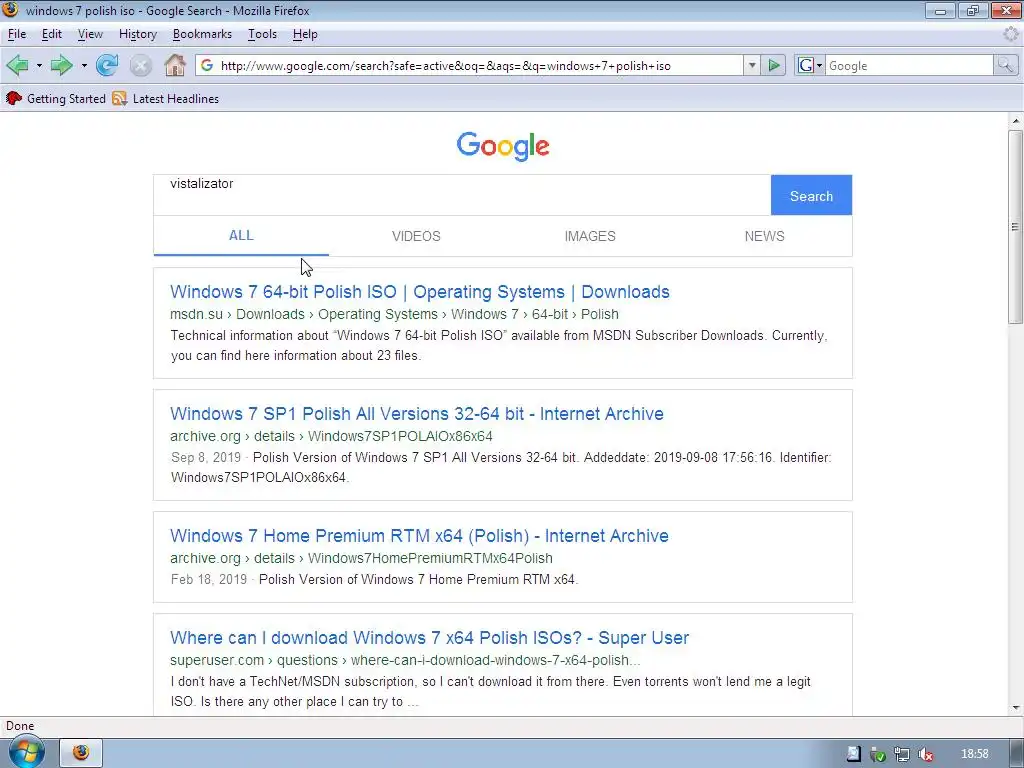Open the Super User Polish ISOs question
The height and width of the screenshot is (768, 1024).
430,638
